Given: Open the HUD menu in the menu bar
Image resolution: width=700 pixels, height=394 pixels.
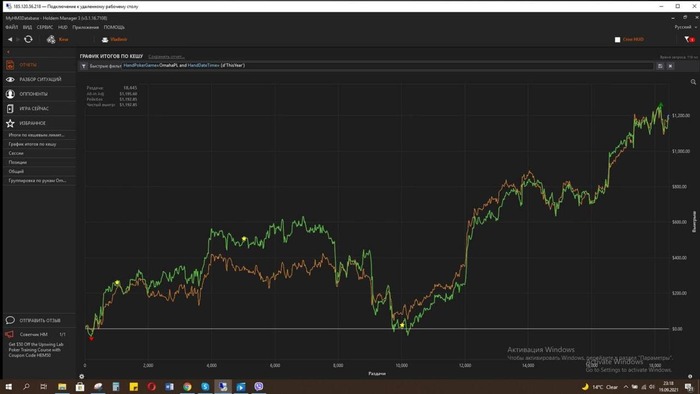Looking at the screenshot, I should tap(62, 27).
